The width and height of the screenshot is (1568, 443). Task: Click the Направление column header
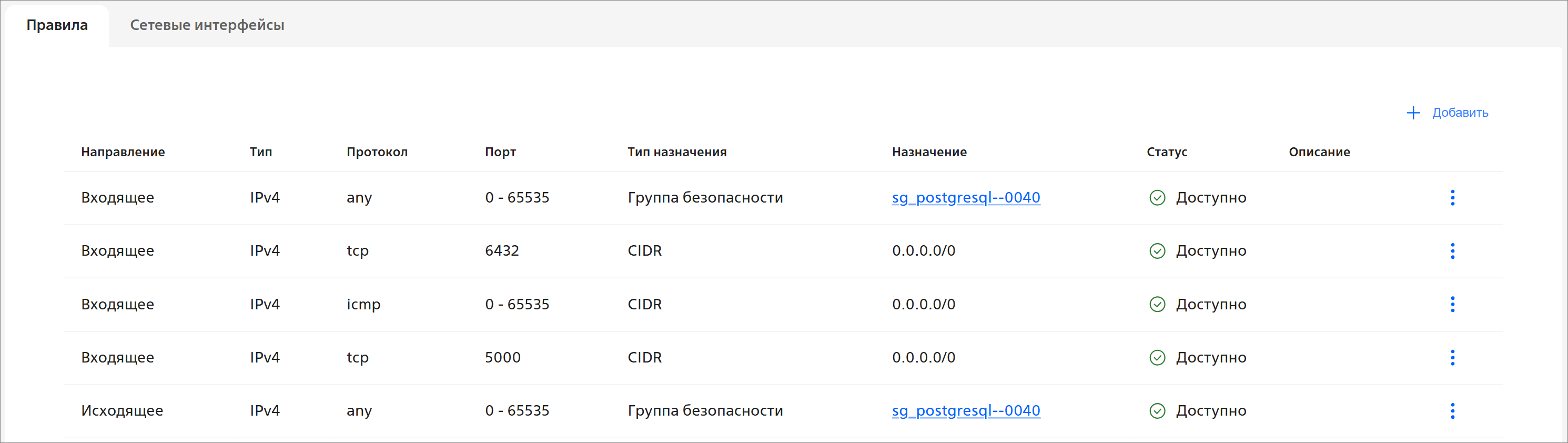[x=123, y=152]
